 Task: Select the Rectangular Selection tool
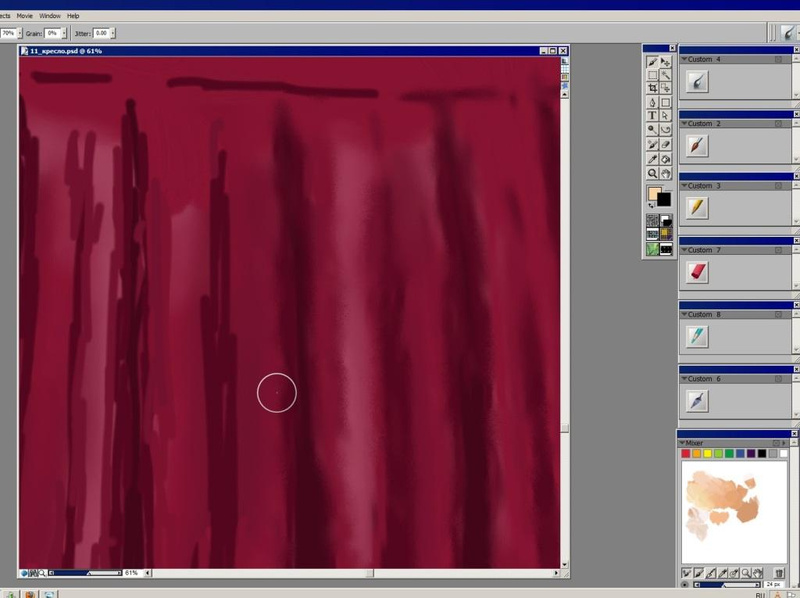point(652,76)
